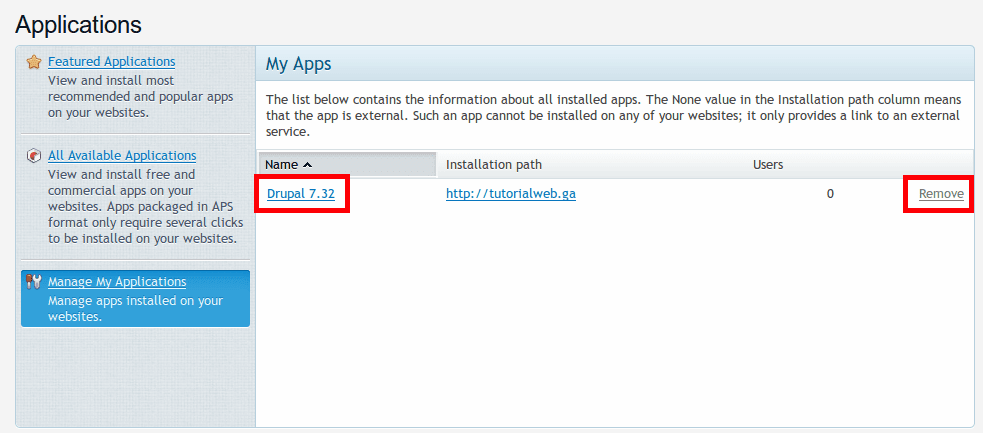This screenshot has height=433, width=983.
Task: Click the My Apps panel heading
Action: point(298,63)
